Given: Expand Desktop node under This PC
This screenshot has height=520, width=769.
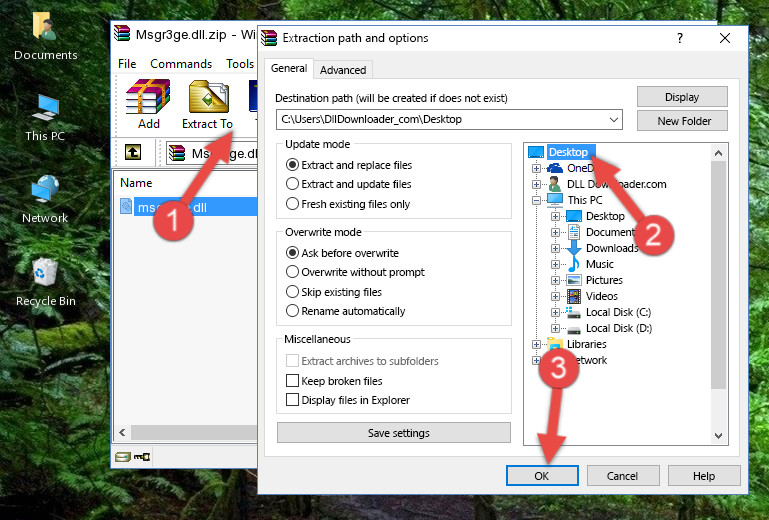Looking at the screenshot, I should click(x=555, y=216).
